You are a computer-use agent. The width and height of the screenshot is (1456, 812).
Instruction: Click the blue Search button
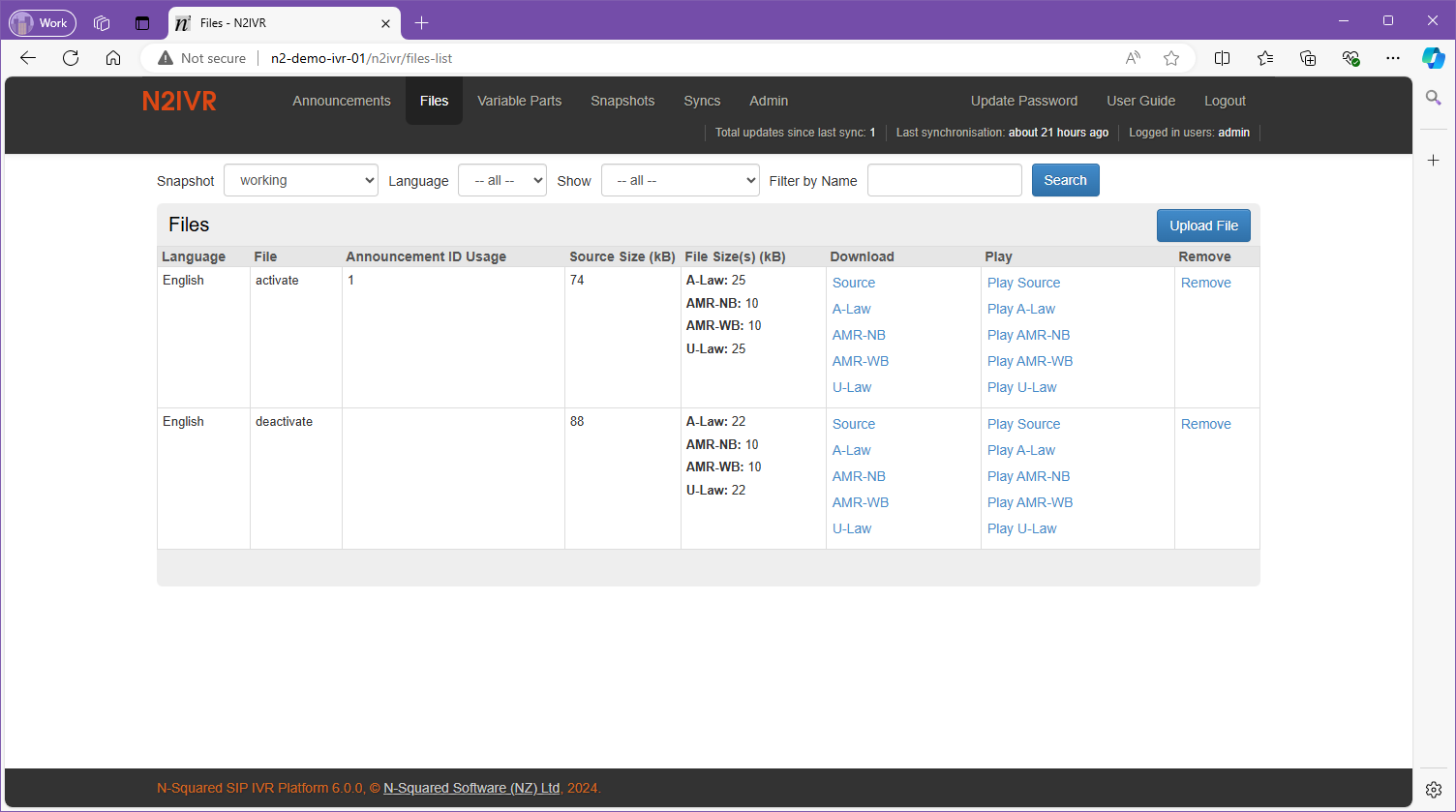(1065, 180)
